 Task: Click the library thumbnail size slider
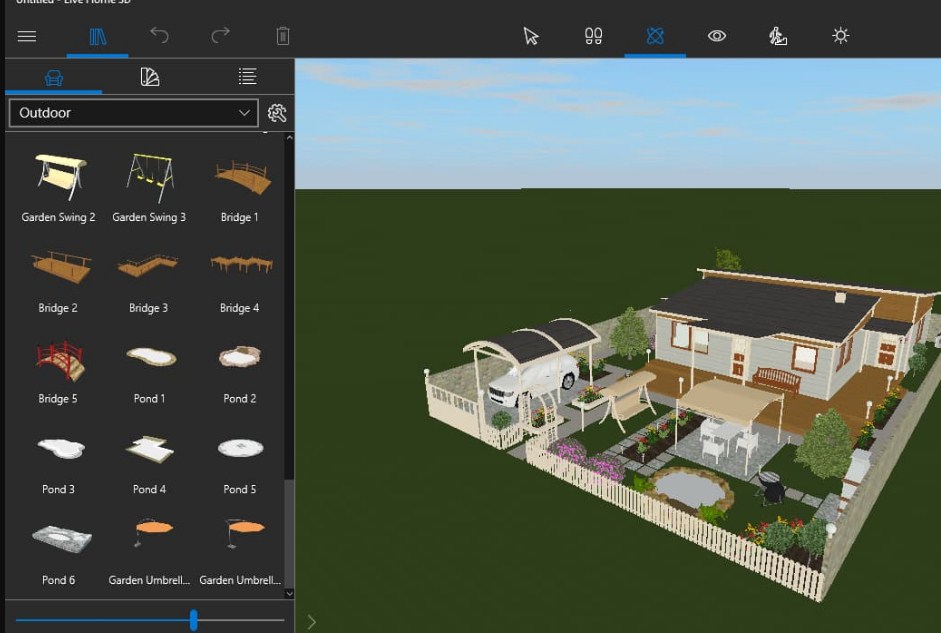click(193, 620)
